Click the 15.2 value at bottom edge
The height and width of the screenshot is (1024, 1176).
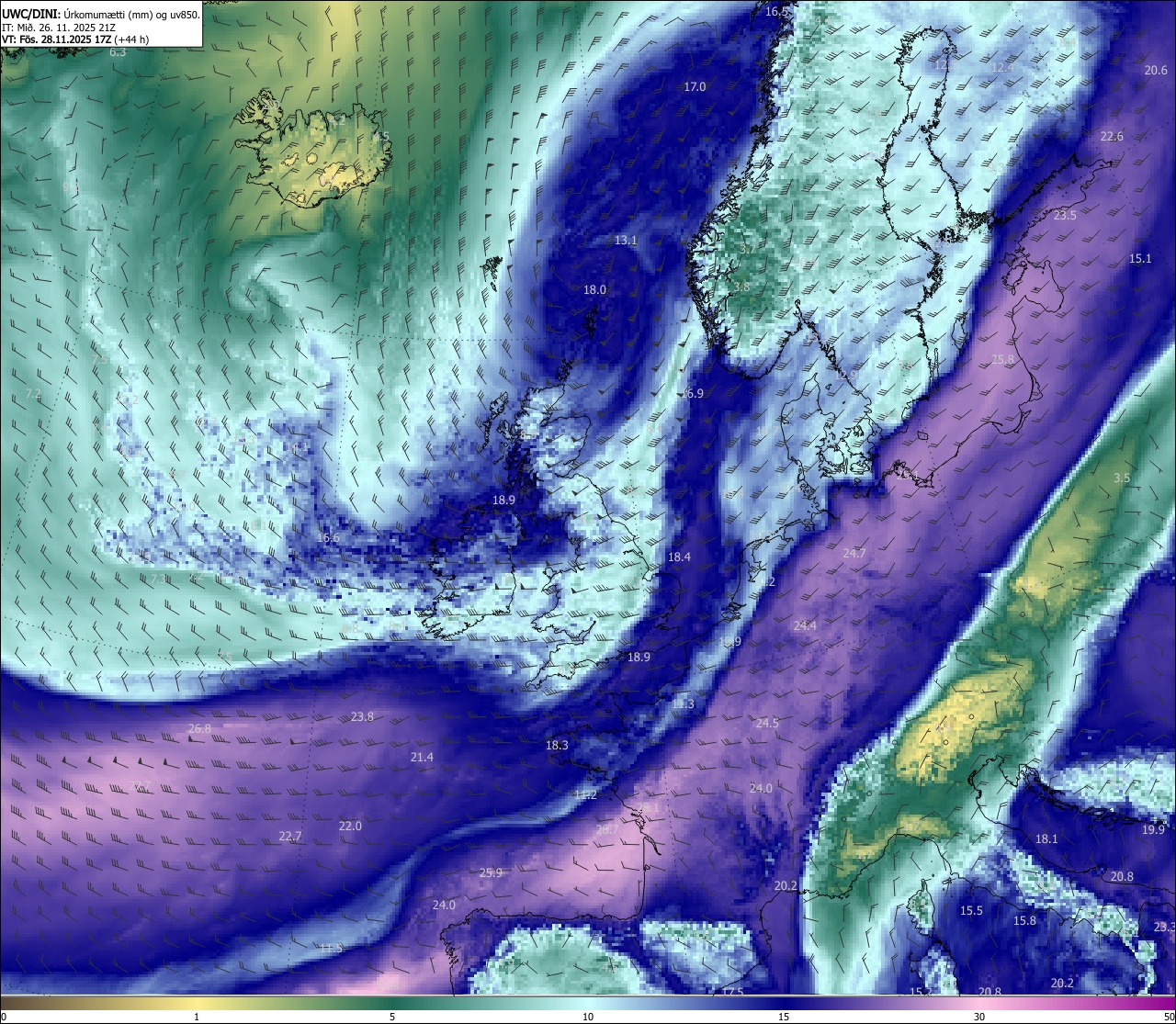click(x=921, y=992)
